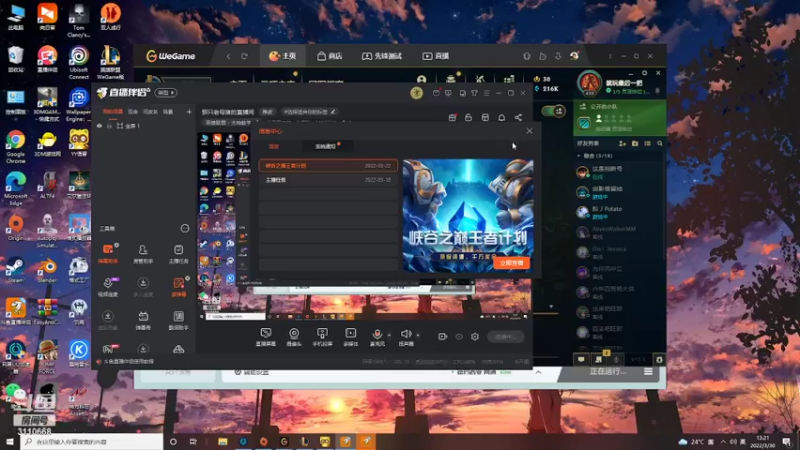Collapse the friends group list arrow
Image resolution: width=800 pixels, height=450 pixels.
click(x=579, y=156)
